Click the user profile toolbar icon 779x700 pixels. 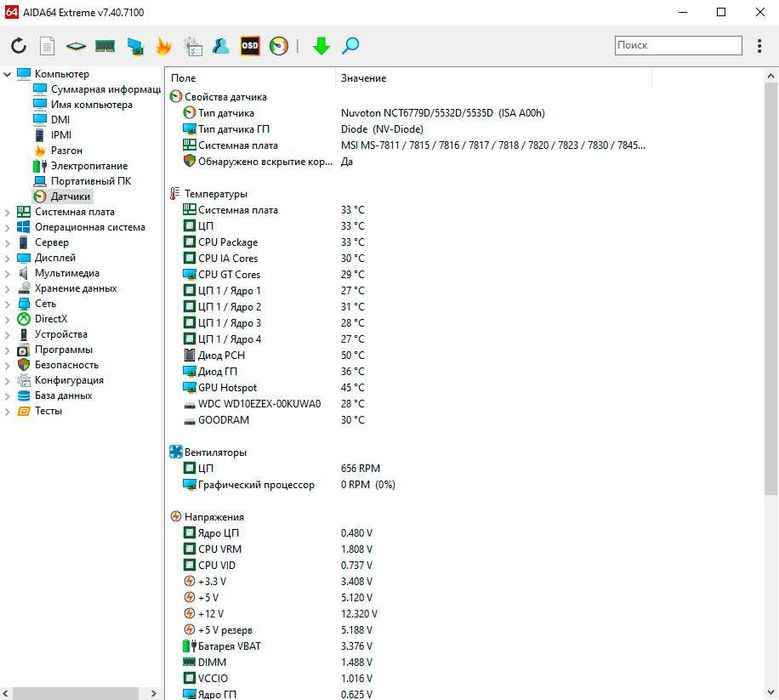tap(221, 46)
